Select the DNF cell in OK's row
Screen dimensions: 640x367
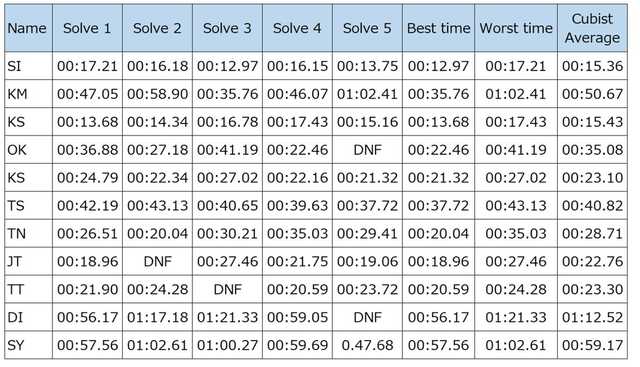(367, 150)
